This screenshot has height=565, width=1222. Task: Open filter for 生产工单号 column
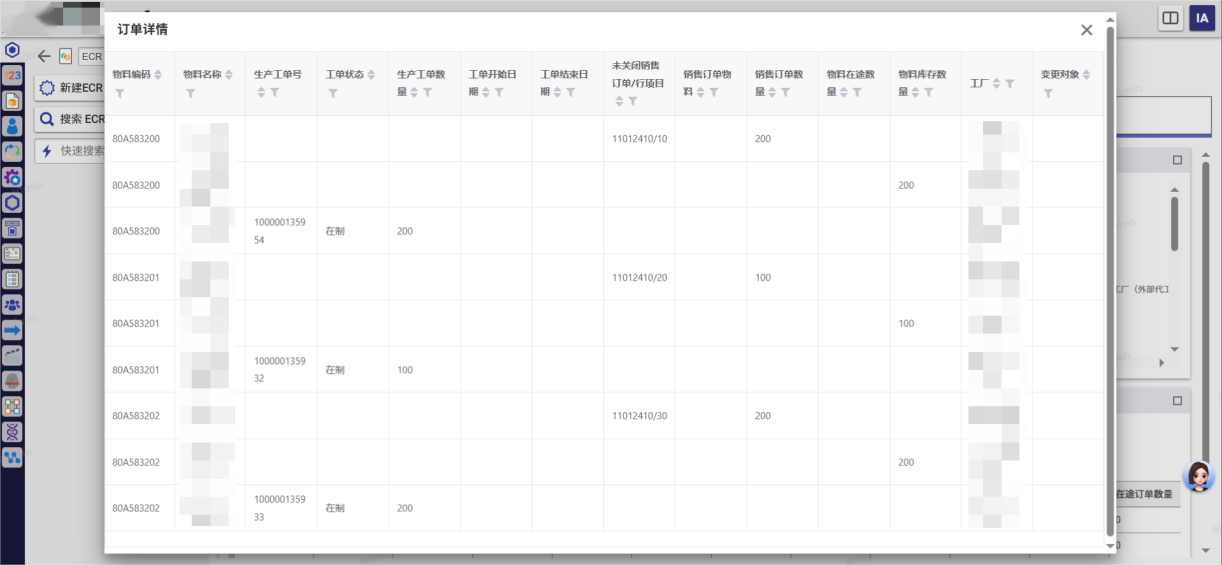coord(275,93)
